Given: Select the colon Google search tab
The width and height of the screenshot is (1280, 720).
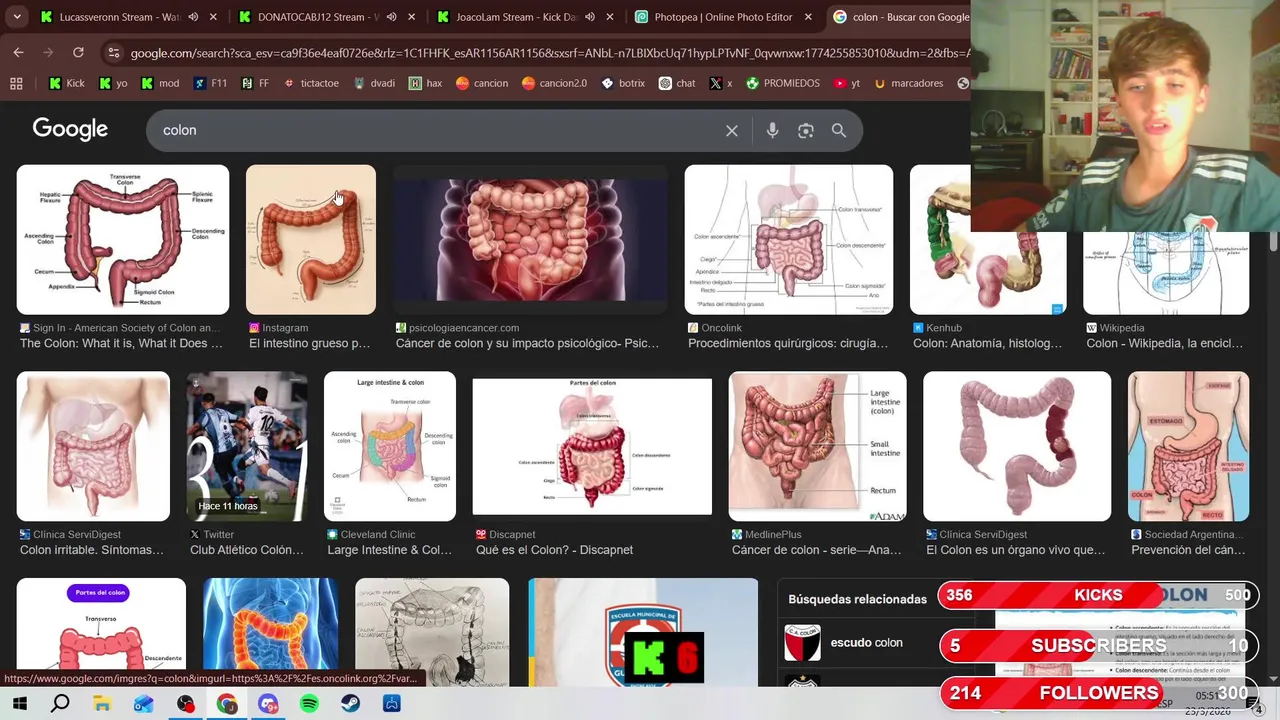Looking at the screenshot, I should pyautogui.click(x=900, y=17).
